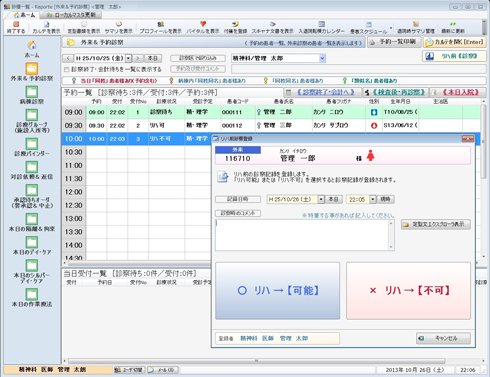Open 本日の隔離&拘束 in the sidebar
This screenshot has height=377, width=490.
point(32,223)
